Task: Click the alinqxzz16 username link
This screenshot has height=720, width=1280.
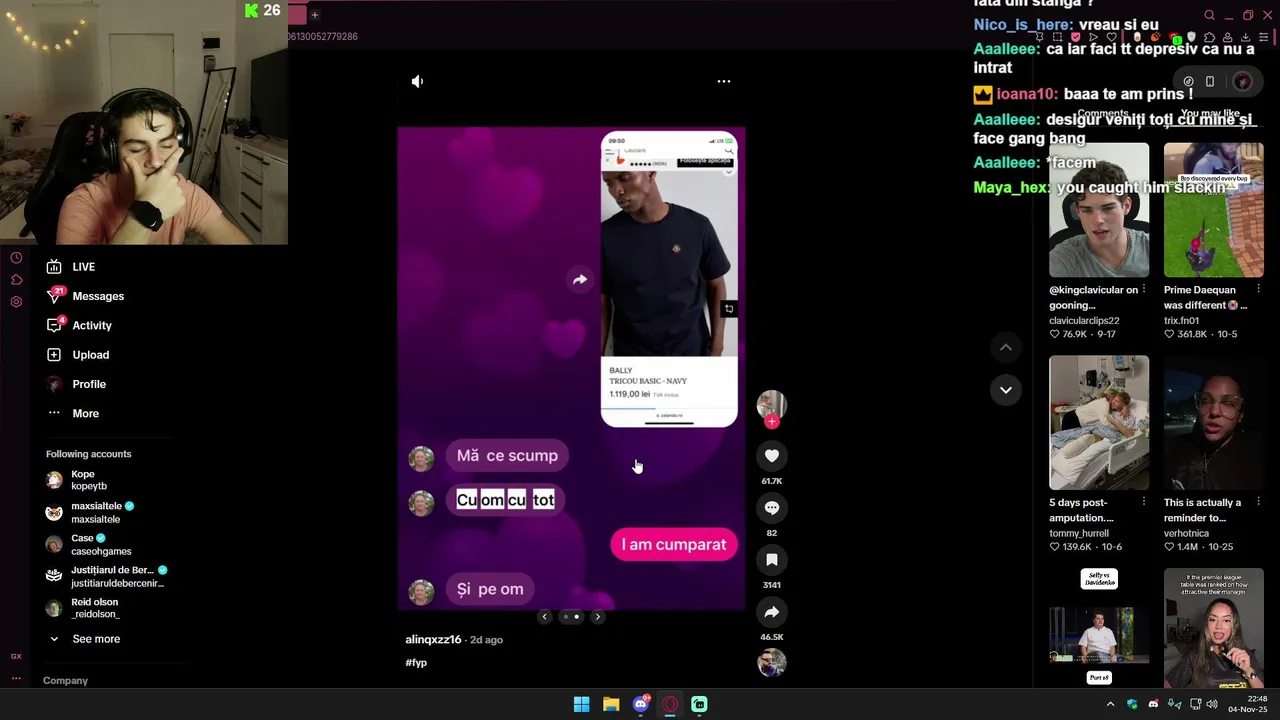Action: (x=433, y=640)
